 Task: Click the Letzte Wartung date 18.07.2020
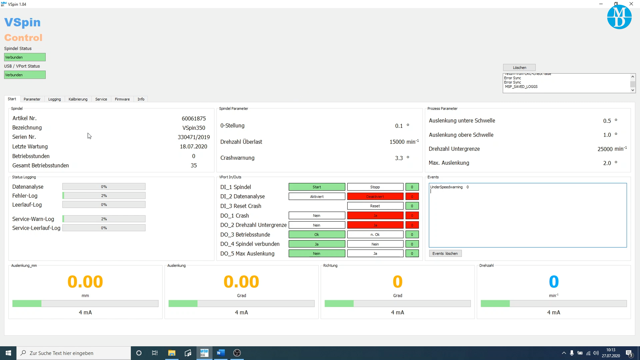[193, 147]
